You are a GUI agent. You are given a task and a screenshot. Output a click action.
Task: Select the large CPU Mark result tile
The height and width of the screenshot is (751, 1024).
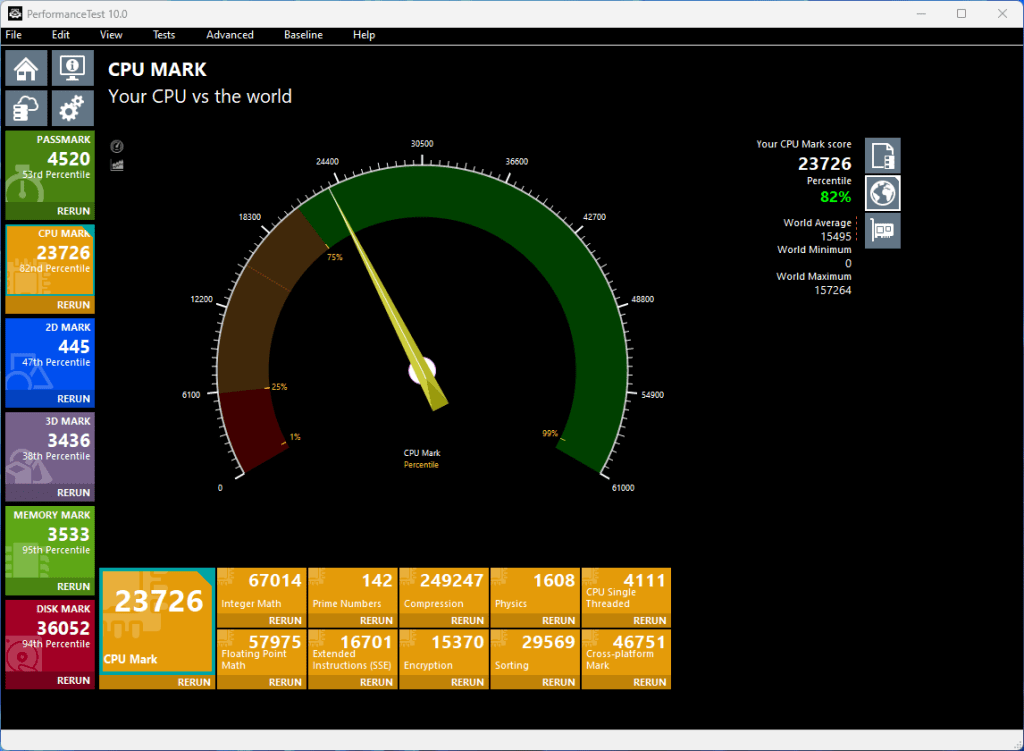tap(157, 621)
